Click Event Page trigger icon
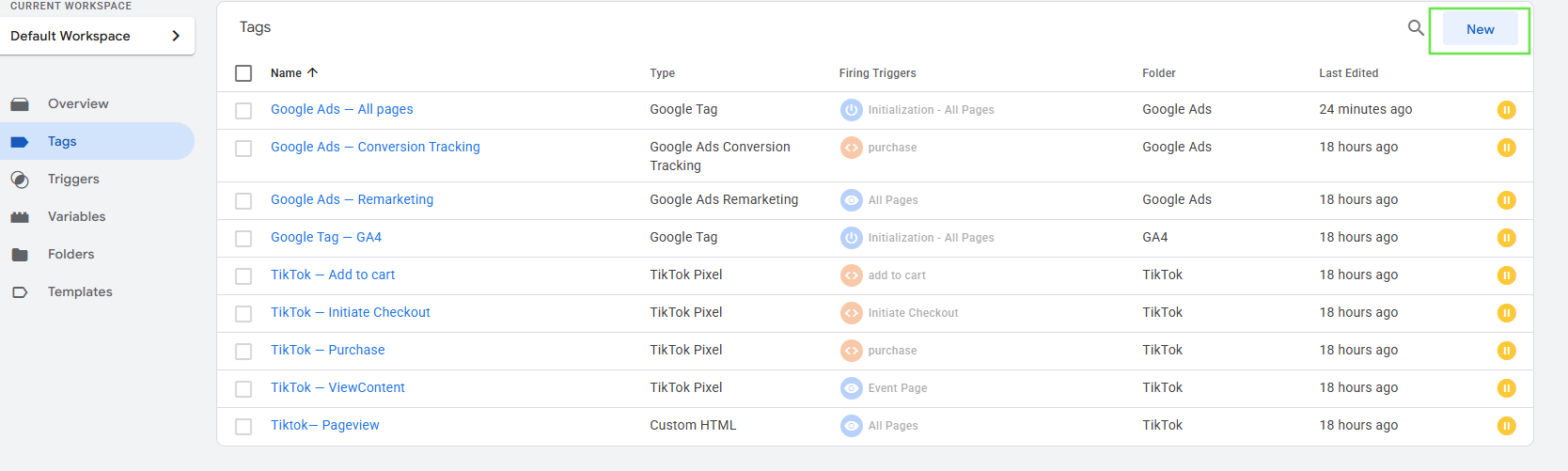The height and width of the screenshot is (471, 1568). click(851, 388)
